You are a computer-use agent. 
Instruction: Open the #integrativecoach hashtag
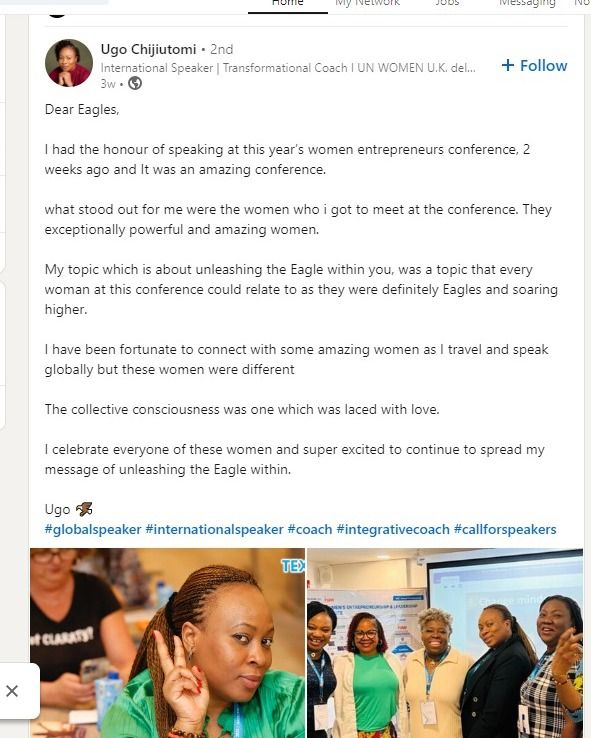click(x=393, y=529)
